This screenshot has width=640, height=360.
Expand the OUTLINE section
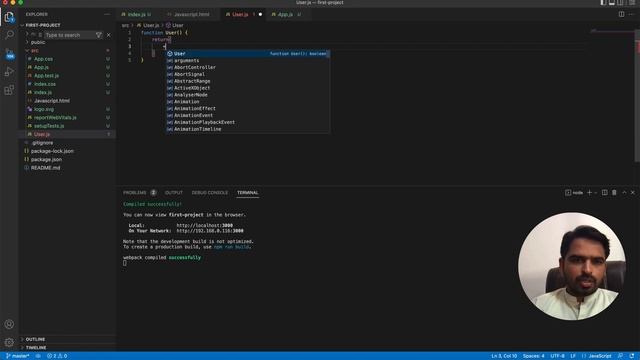pyautogui.click(x=36, y=339)
